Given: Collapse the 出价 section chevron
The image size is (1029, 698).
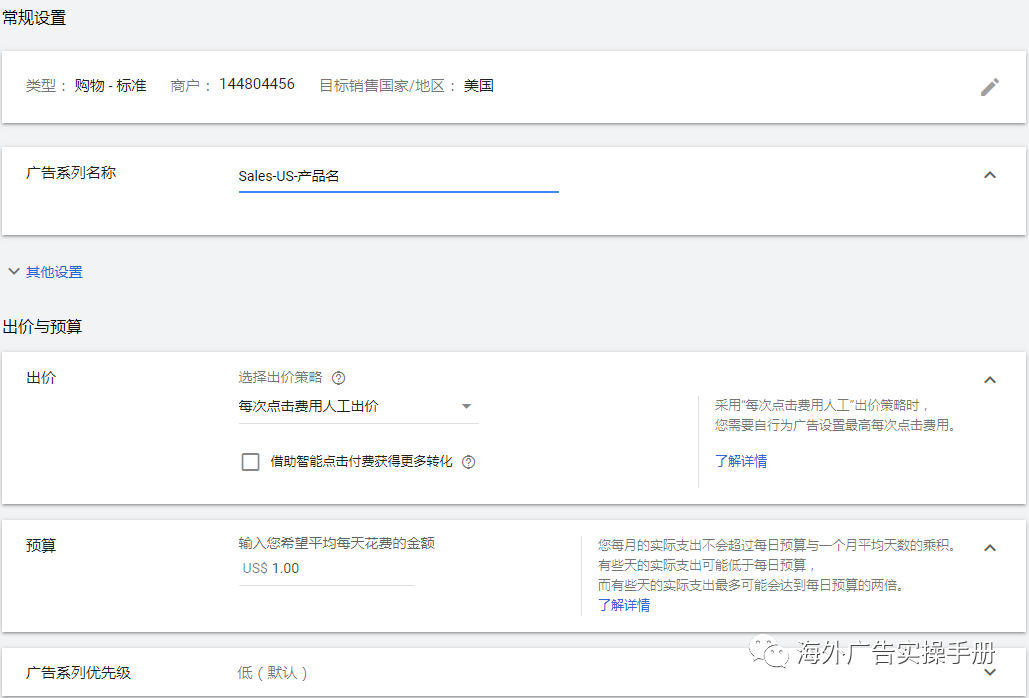Looking at the screenshot, I should [990, 379].
